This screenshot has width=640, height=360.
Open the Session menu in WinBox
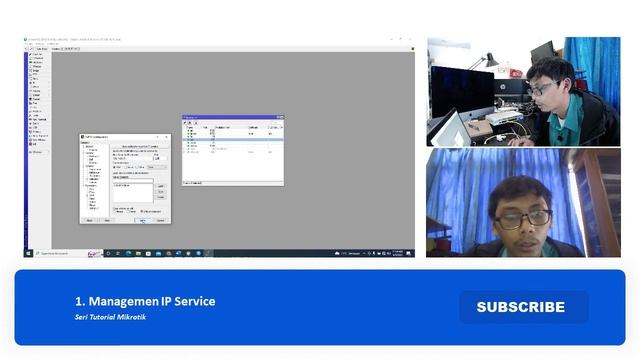click(x=29, y=44)
